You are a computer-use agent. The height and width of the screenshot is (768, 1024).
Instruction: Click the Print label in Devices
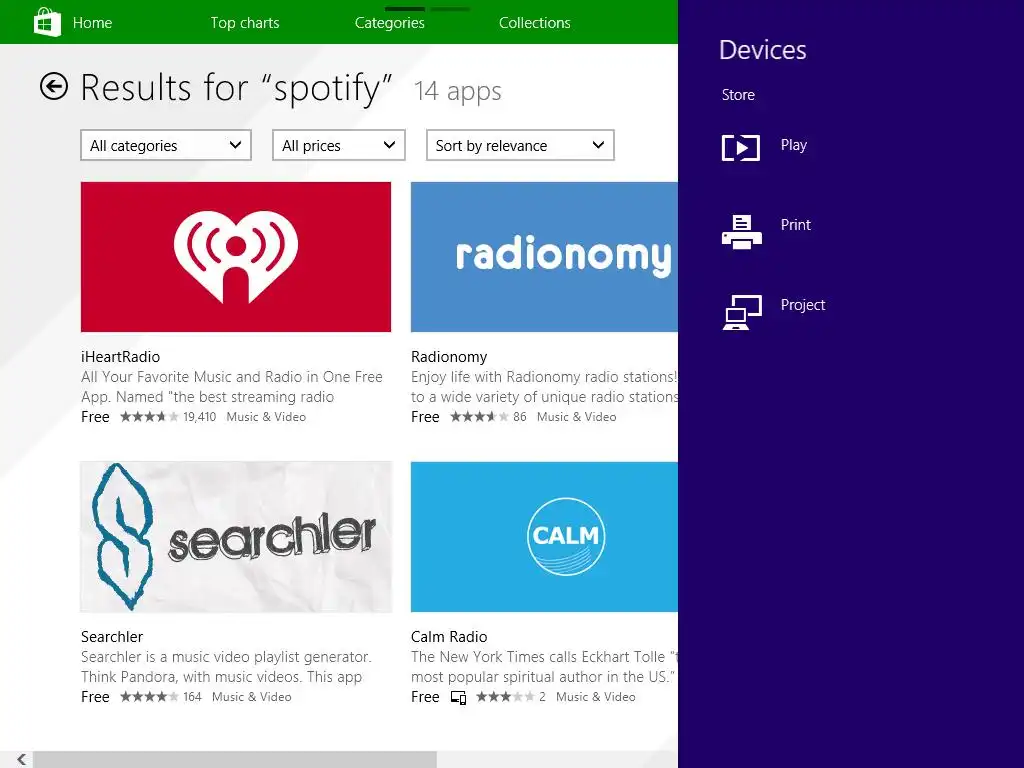[795, 225]
